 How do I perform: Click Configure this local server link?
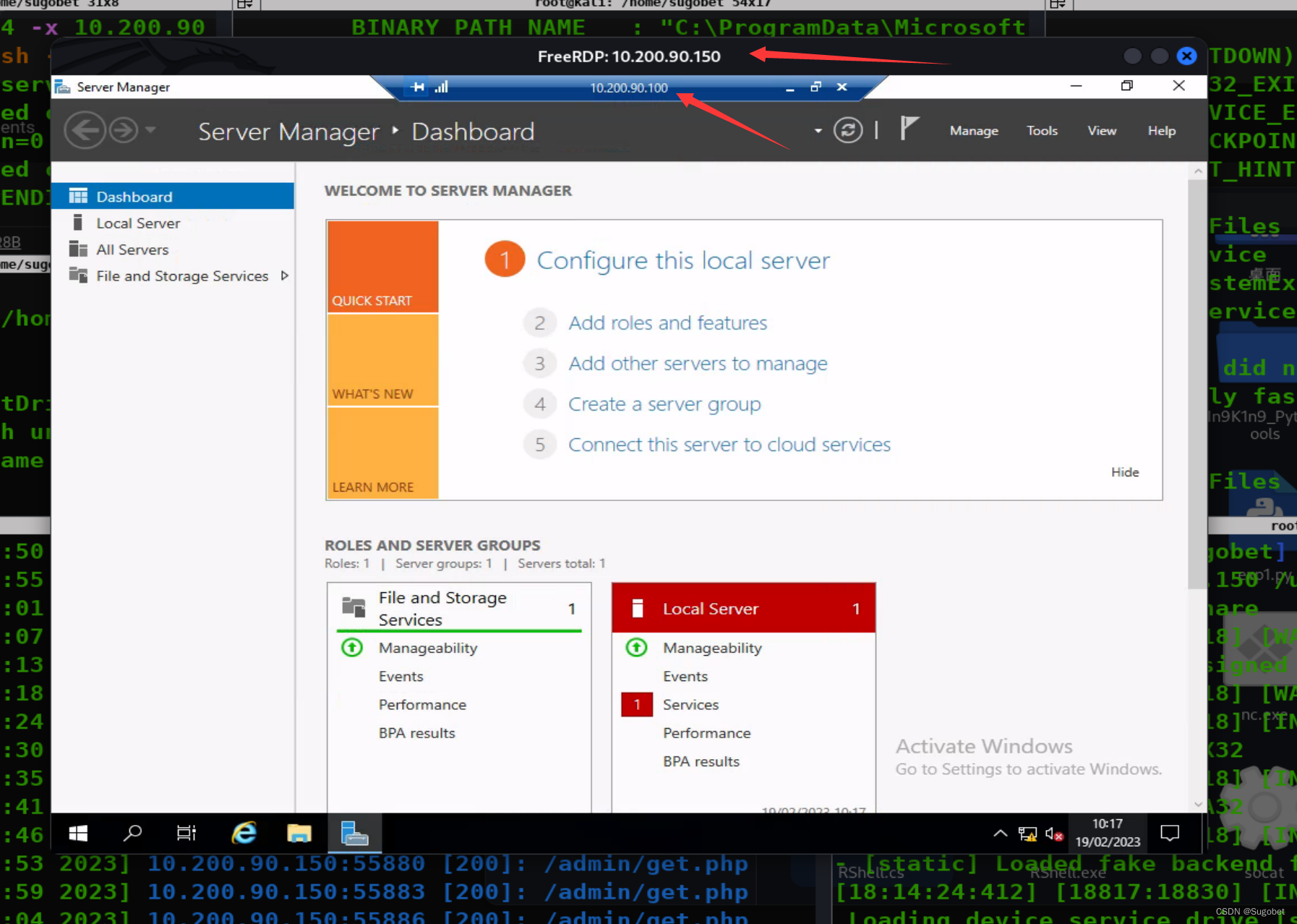click(683, 260)
